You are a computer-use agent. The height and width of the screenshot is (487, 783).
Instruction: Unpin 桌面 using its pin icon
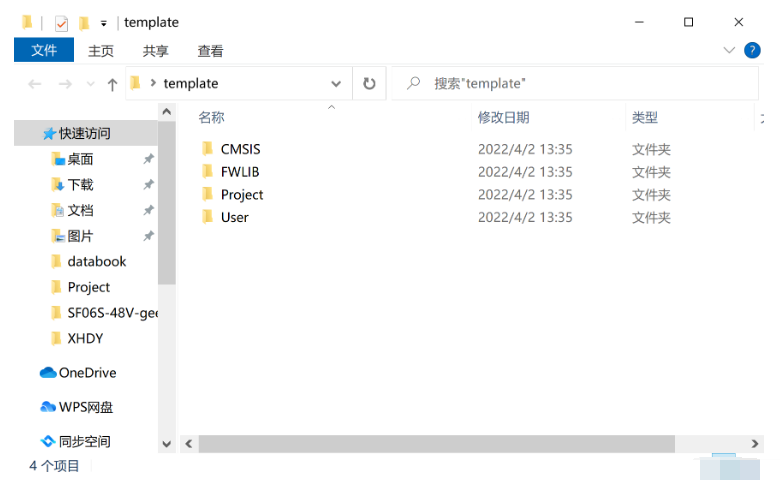tap(148, 159)
